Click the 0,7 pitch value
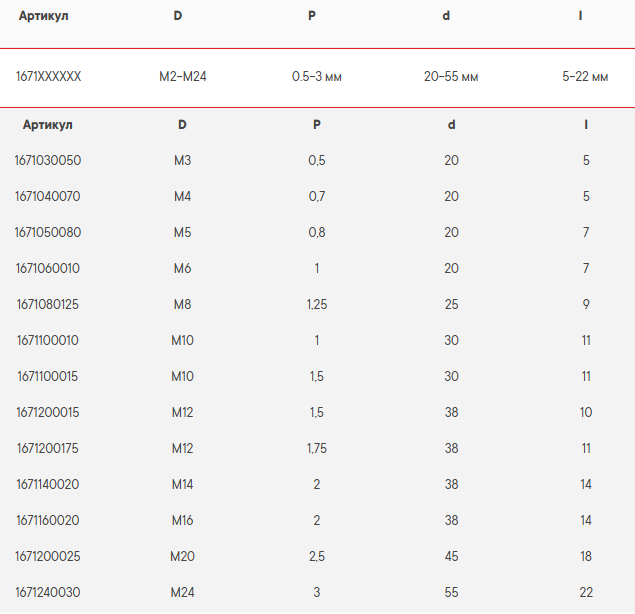 click(x=316, y=196)
